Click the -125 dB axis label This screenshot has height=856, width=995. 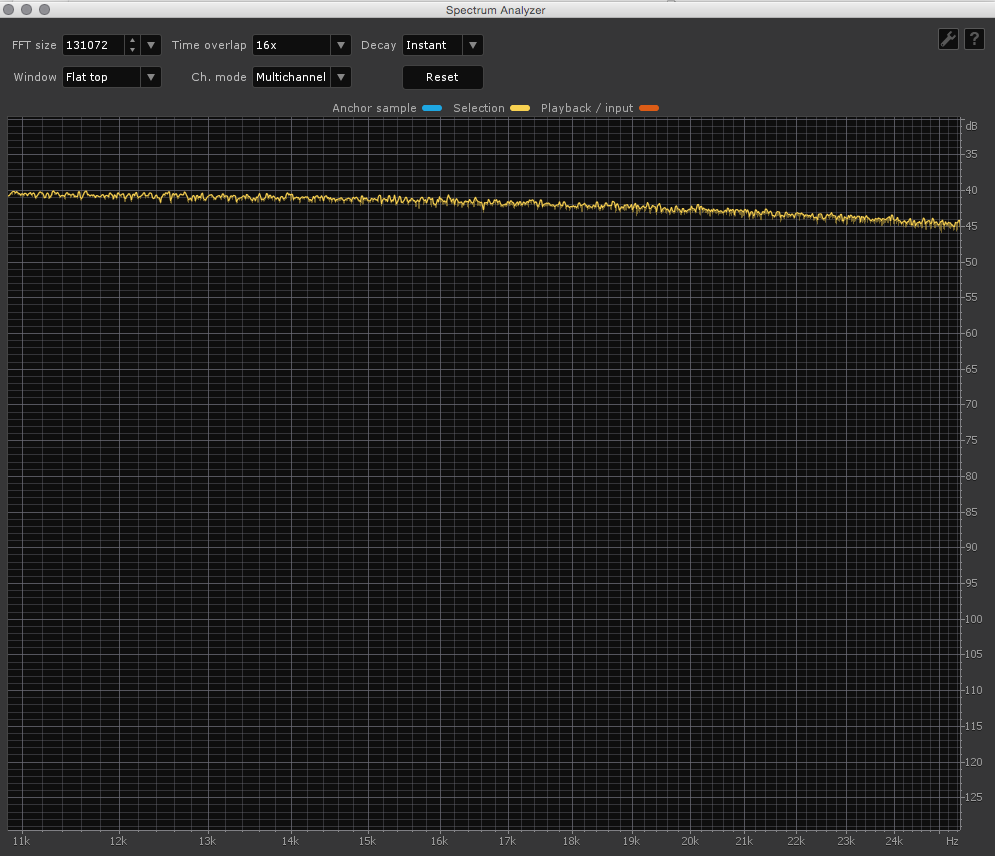[972, 797]
